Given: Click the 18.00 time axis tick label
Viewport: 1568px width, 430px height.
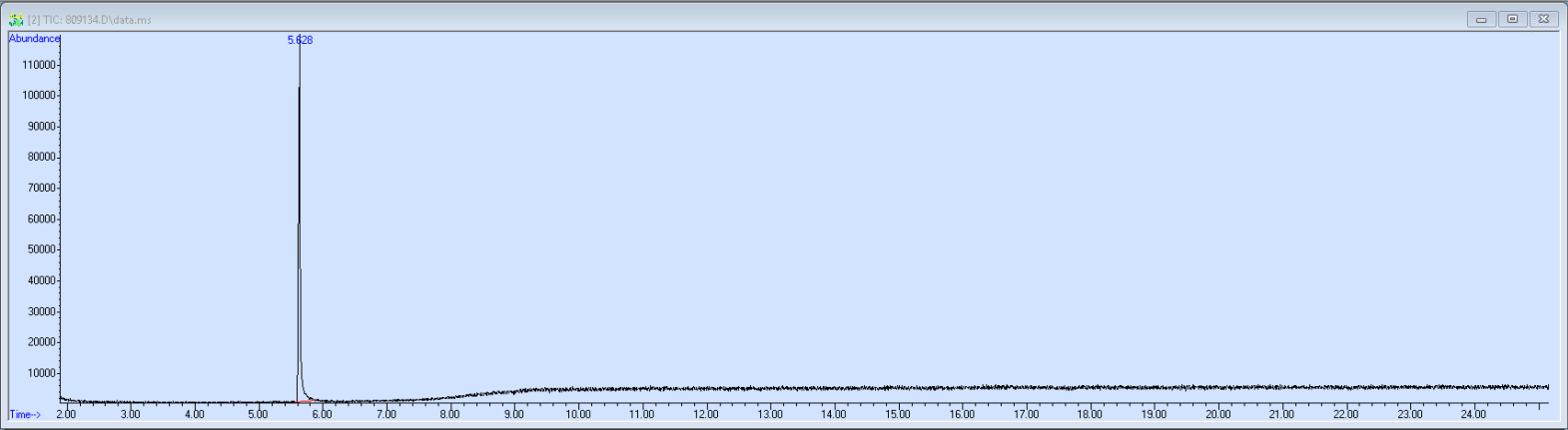Looking at the screenshot, I should (1090, 414).
